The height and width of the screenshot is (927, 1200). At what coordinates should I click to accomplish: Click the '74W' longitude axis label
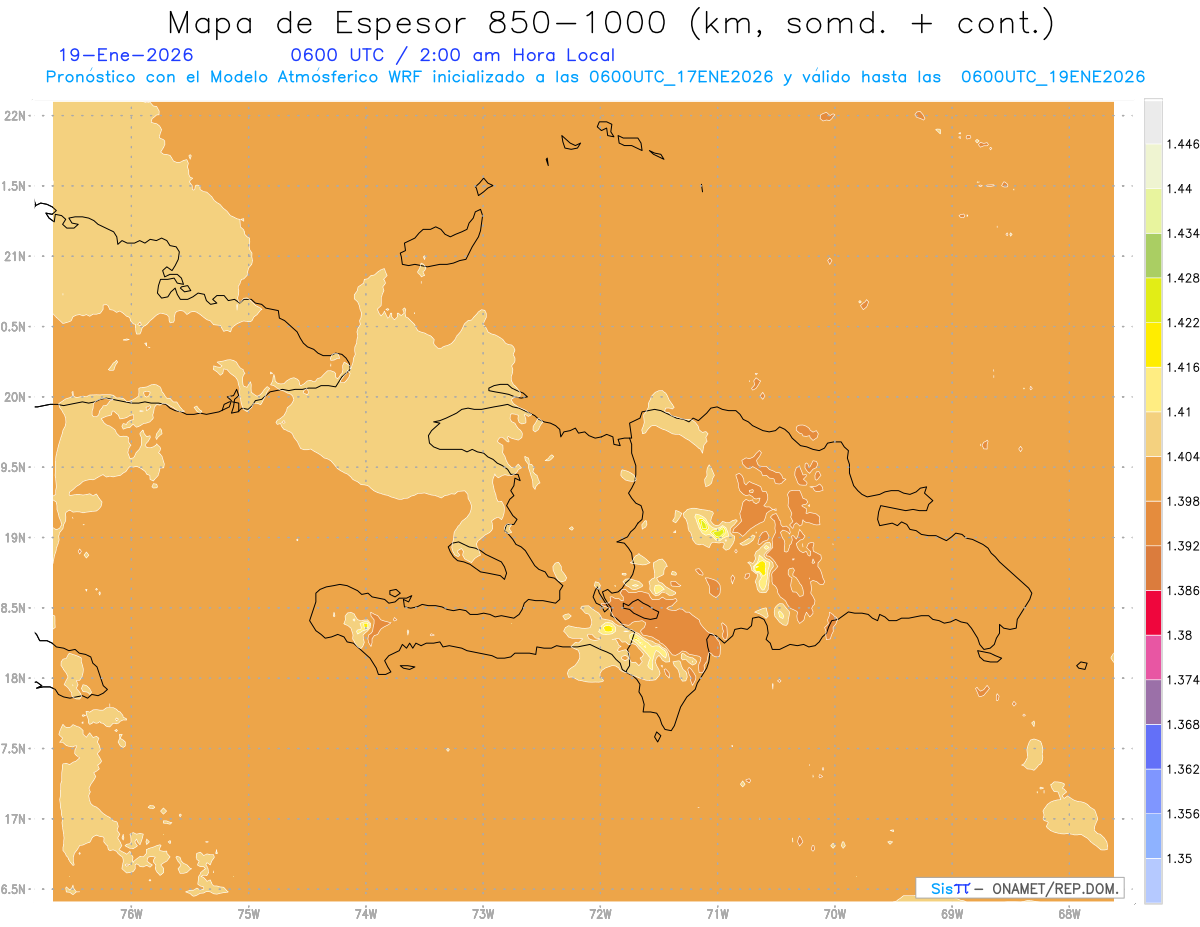pos(365,915)
